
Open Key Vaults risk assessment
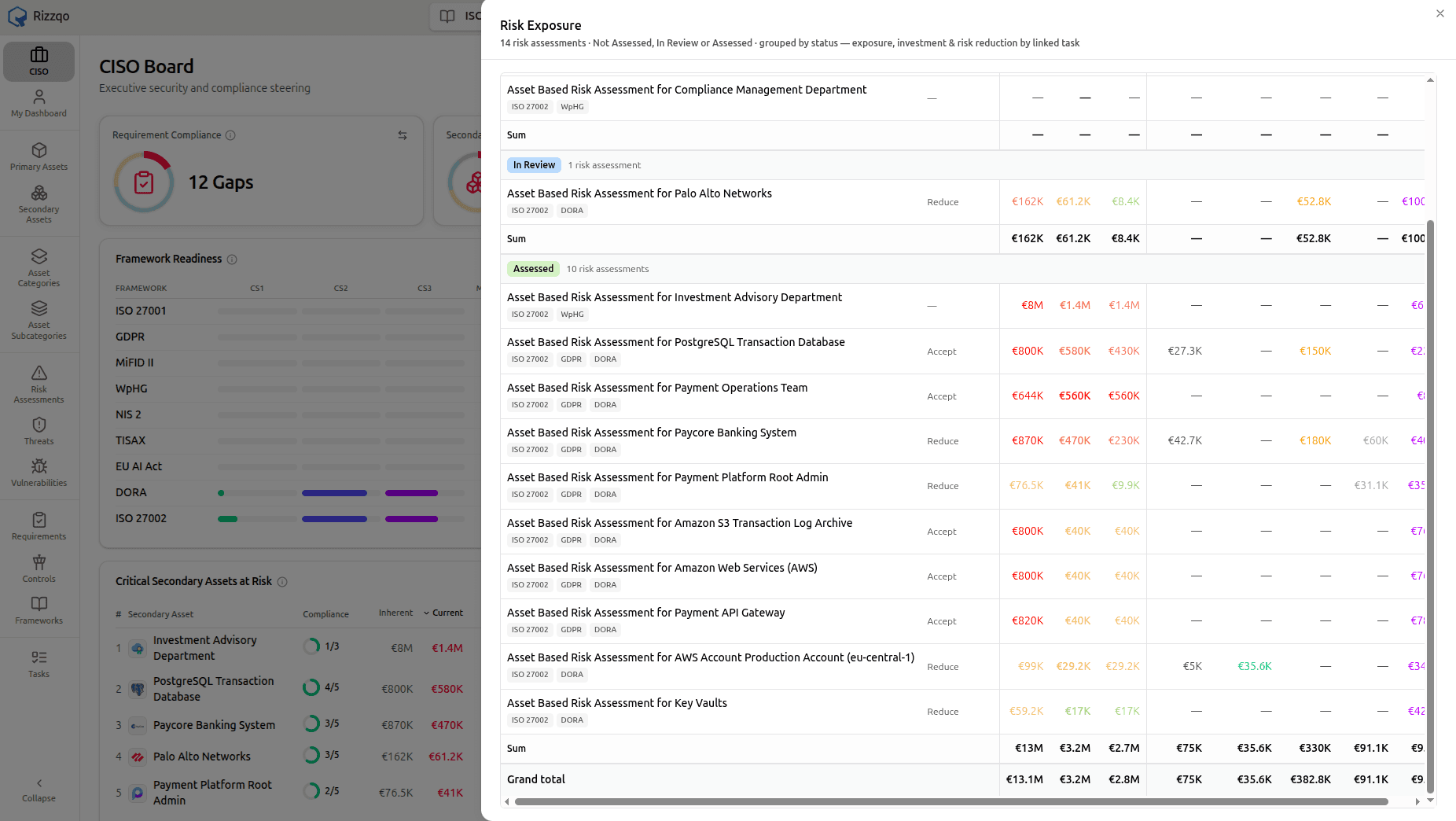616,703
